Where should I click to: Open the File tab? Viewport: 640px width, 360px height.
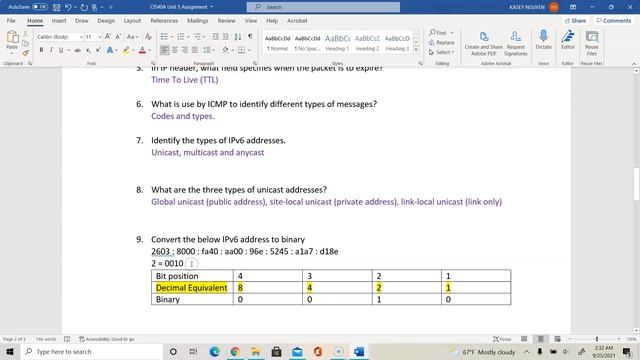[x=11, y=20]
